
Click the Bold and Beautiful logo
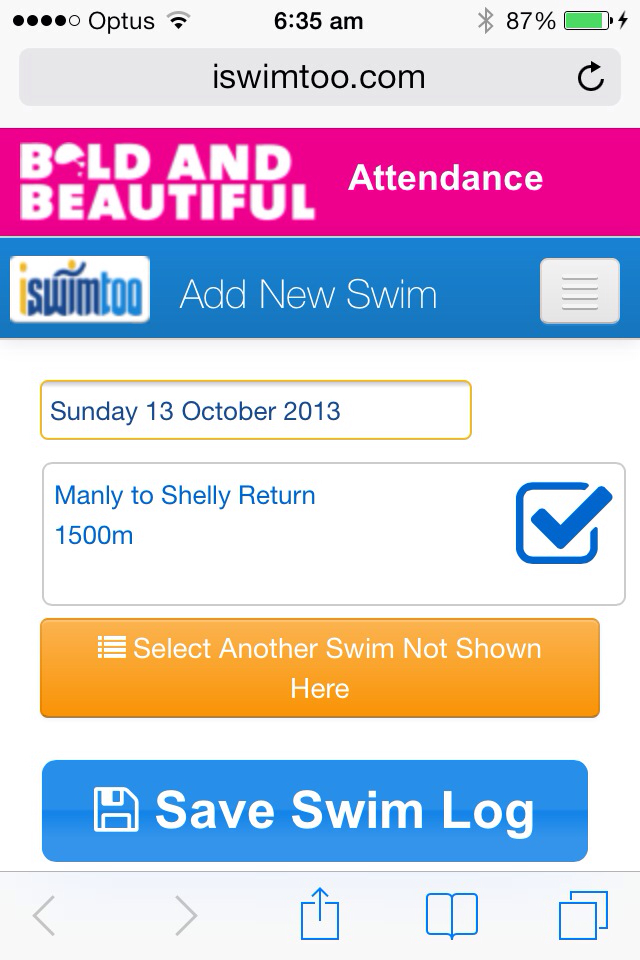(167, 181)
